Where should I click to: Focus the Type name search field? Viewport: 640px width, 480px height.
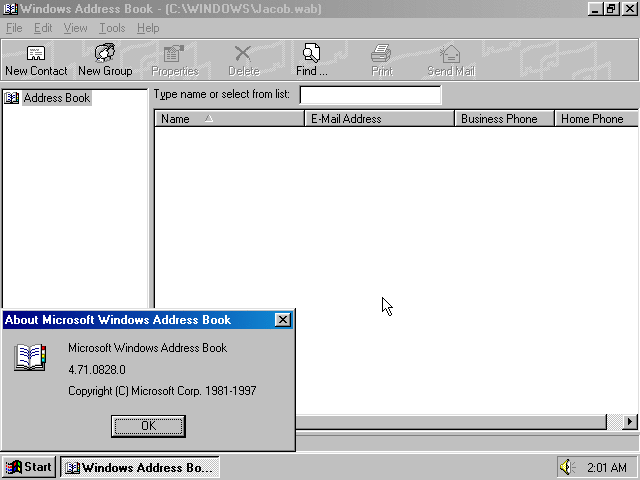pos(370,95)
